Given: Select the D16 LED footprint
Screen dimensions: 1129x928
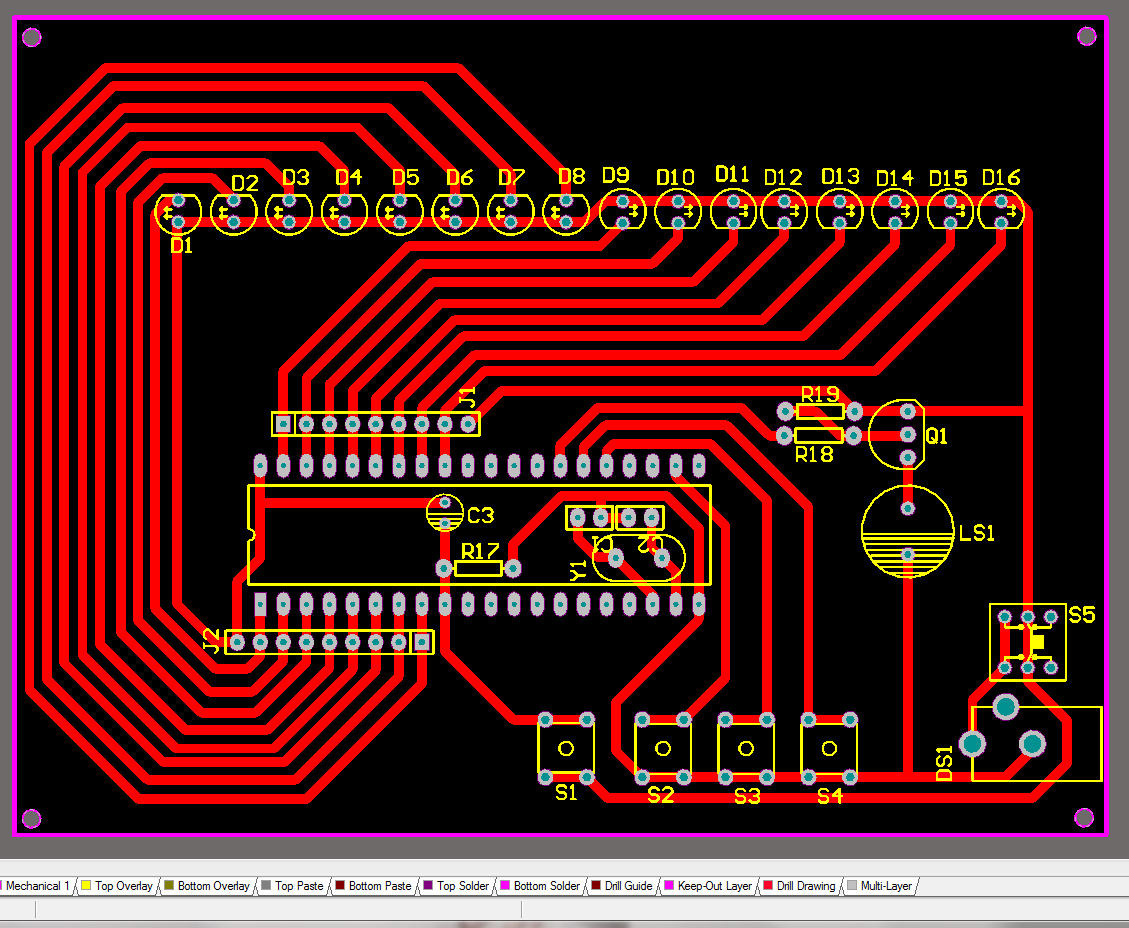Looking at the screenshot, I should click(x=1001, y=212).
